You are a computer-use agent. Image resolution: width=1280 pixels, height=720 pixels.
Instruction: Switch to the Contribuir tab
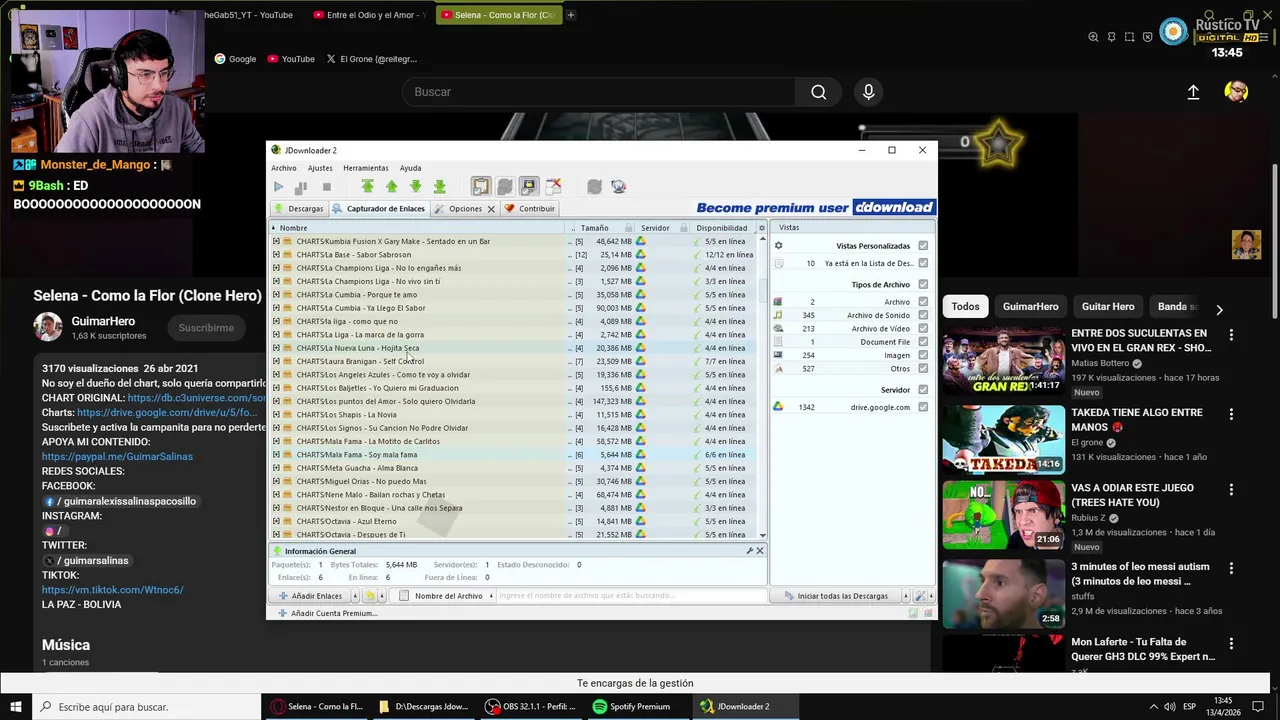click(x=529, y=209)
